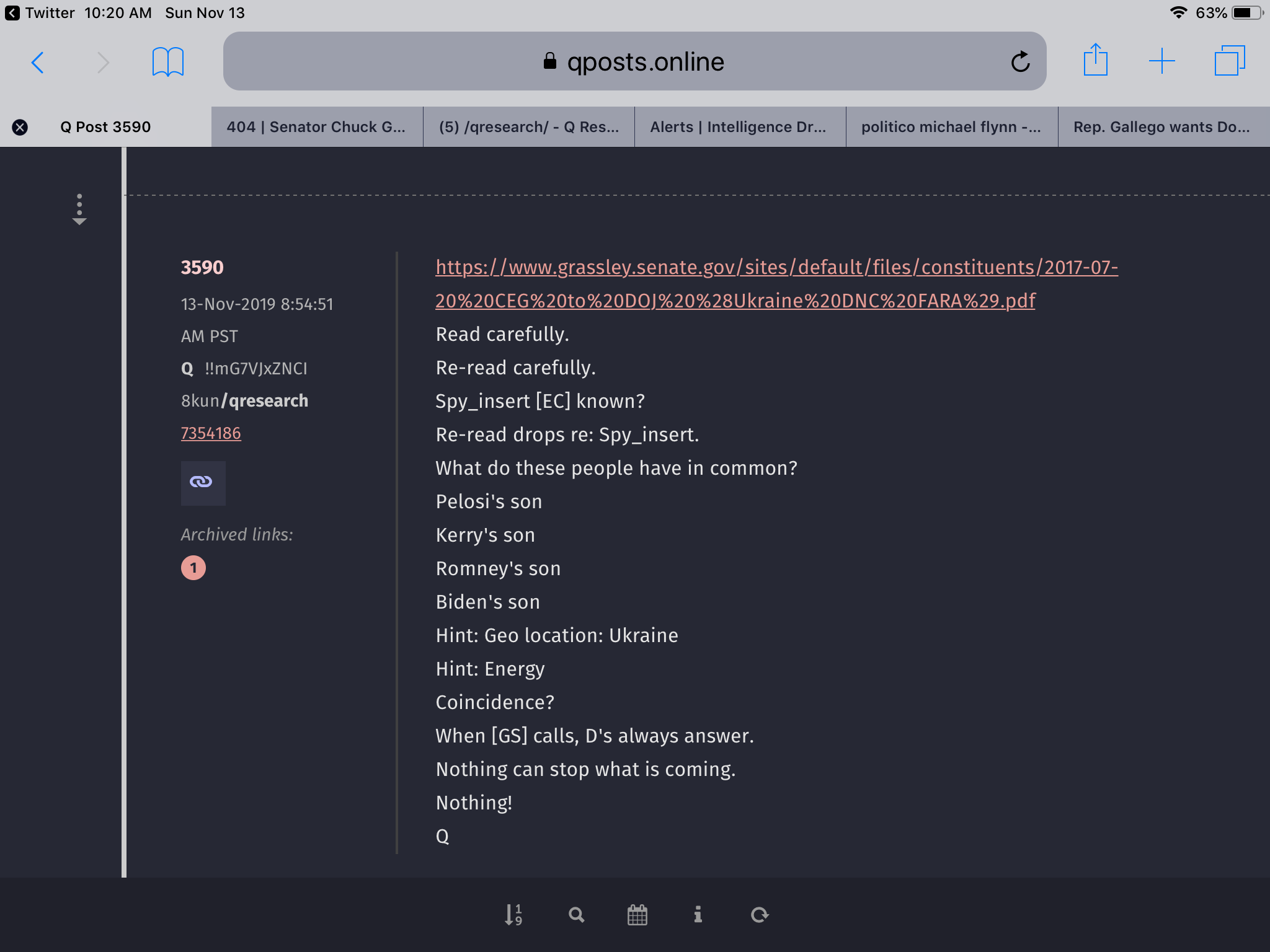Image resolution: width=1270 pixels, height=952 pixels.
Task: Tap the line 'Hint: Geo location: Ukraine'
Action: pyautogui.click(x=557, y=635)
